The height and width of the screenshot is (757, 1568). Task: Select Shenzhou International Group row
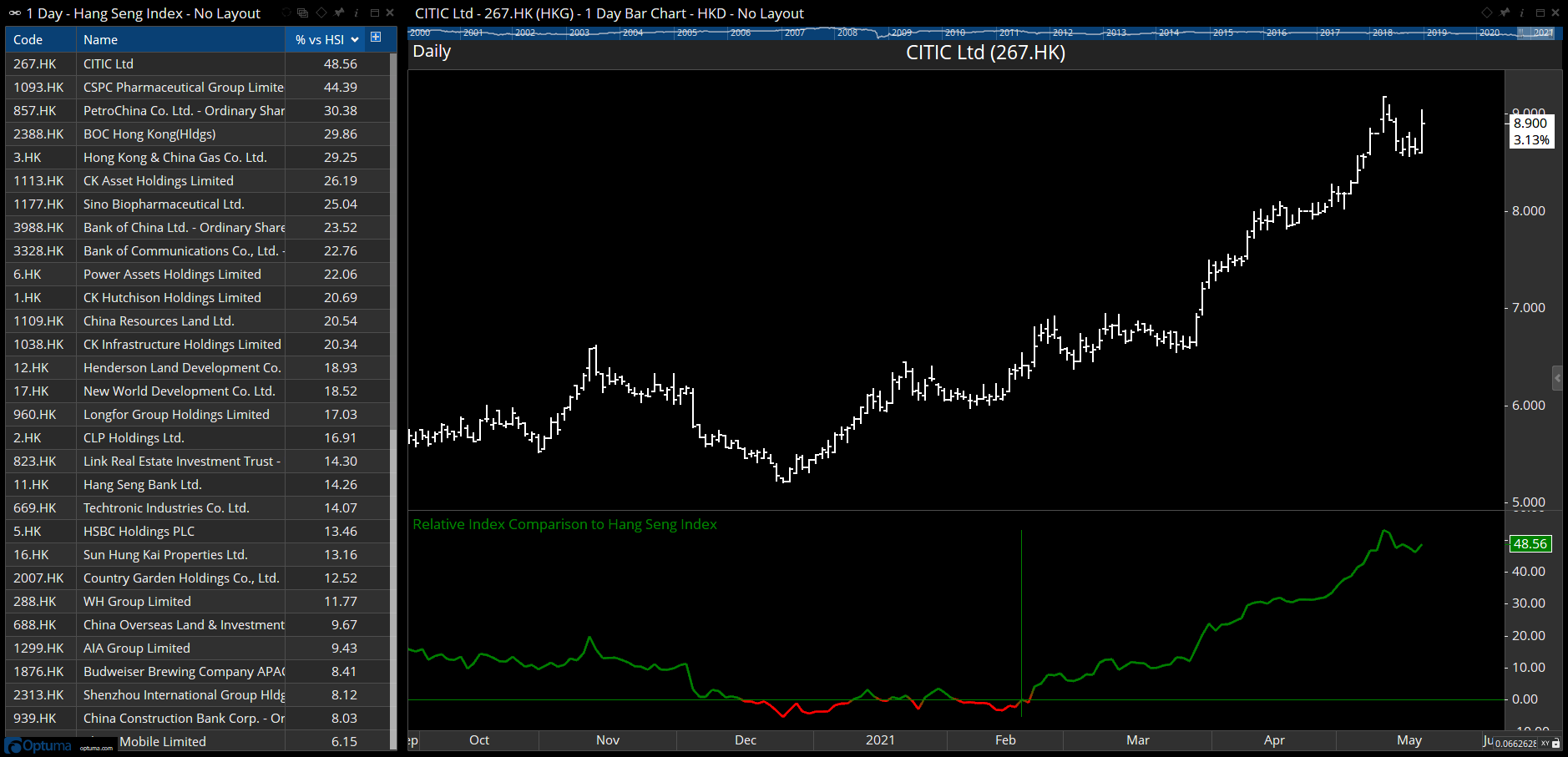pos(198,694)
